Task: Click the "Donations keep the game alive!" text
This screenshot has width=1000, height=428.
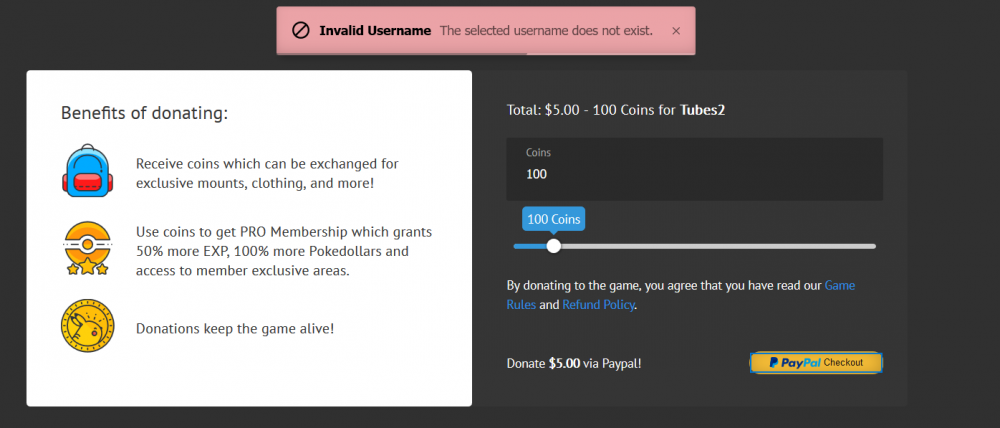Action: (235, 328)
